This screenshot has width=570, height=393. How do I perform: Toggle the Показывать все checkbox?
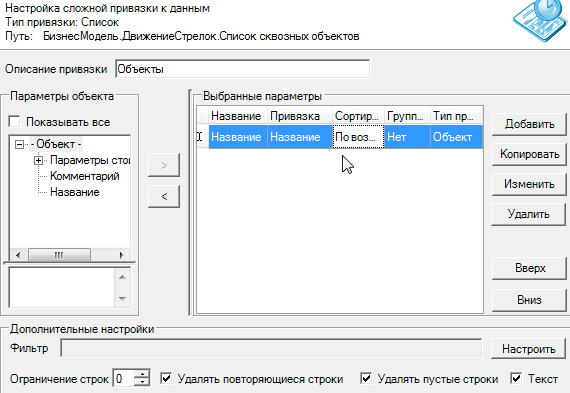15,122
